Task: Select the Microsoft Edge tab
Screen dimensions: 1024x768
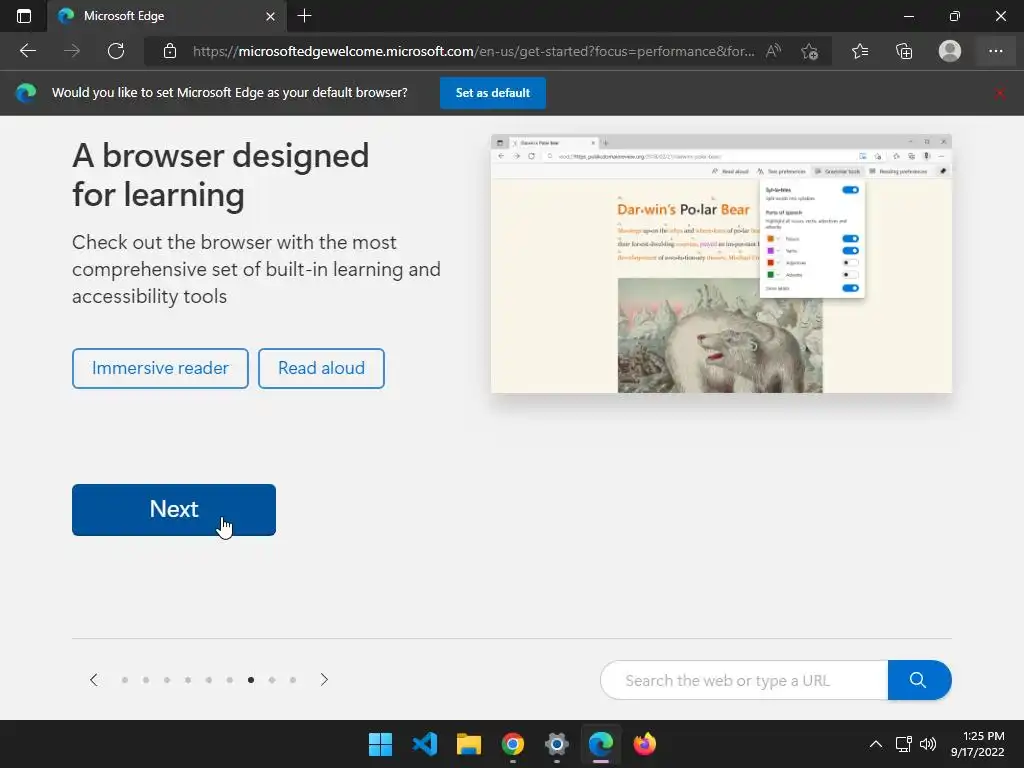Action: pyautogui.click(x=167, y=16)
